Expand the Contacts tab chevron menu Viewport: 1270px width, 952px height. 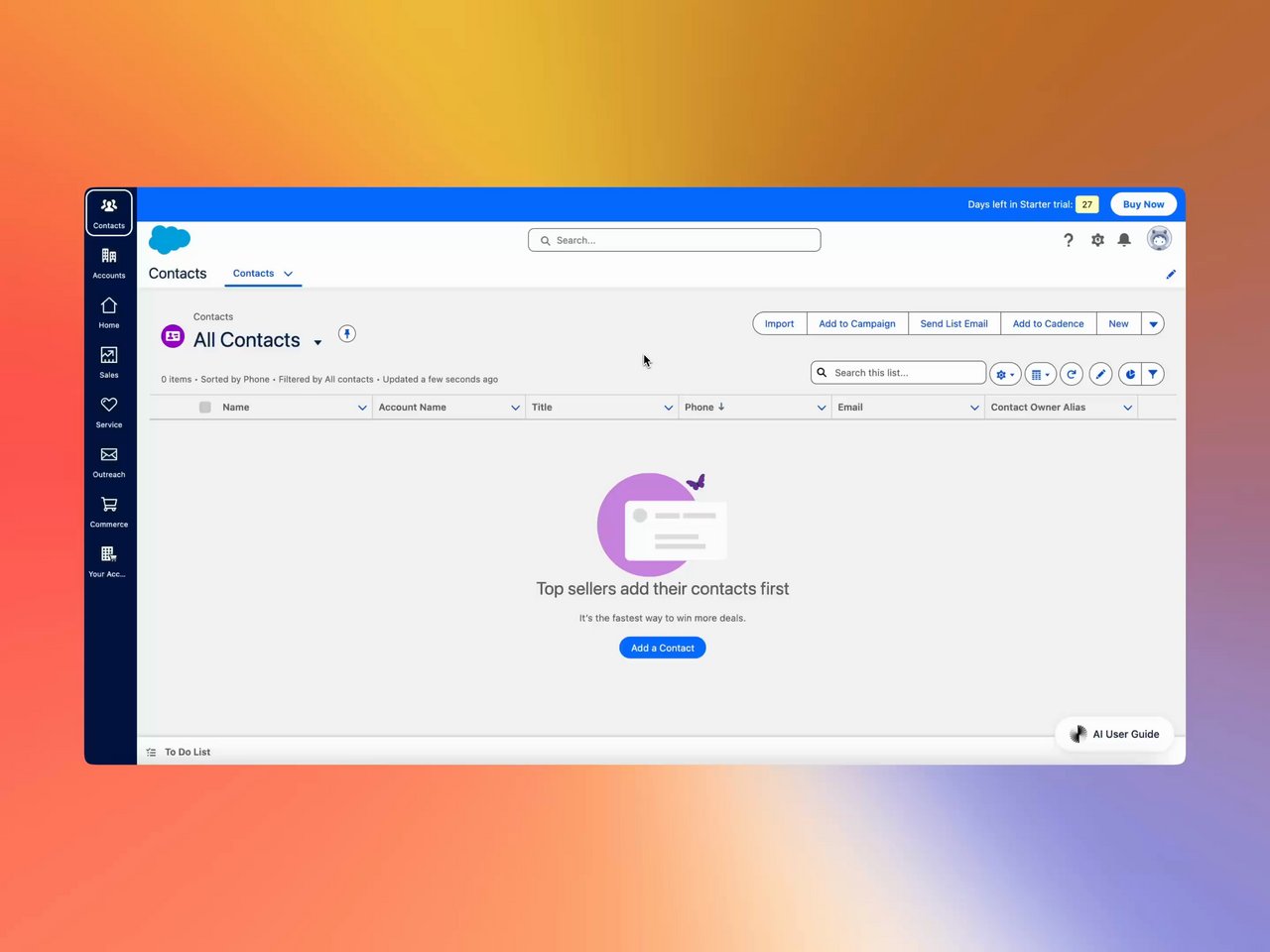[289, 274]
